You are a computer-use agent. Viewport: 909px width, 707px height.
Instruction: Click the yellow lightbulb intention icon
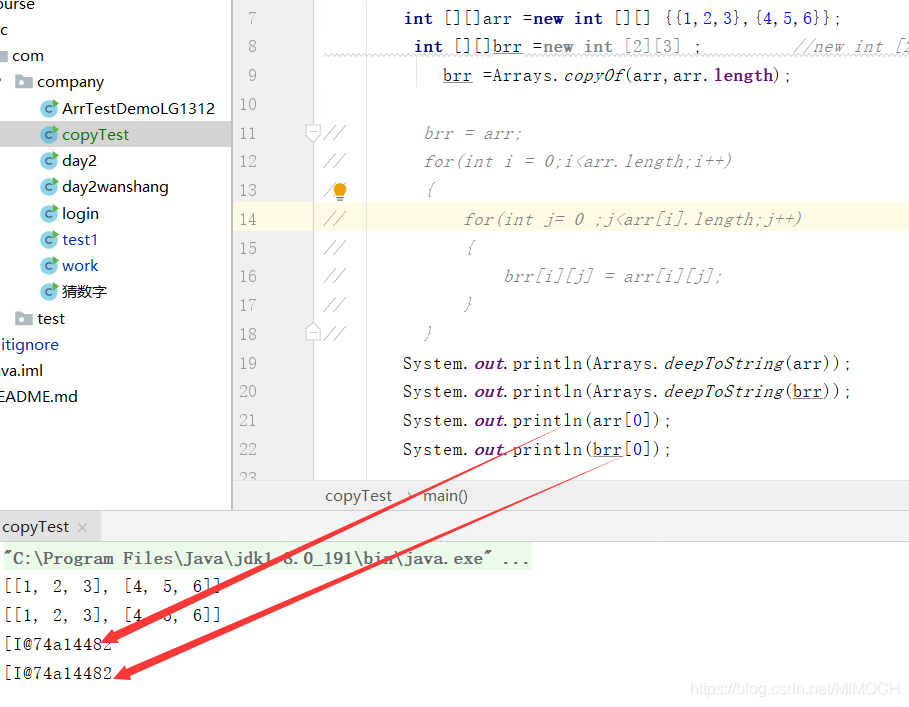tap(340, 191)
